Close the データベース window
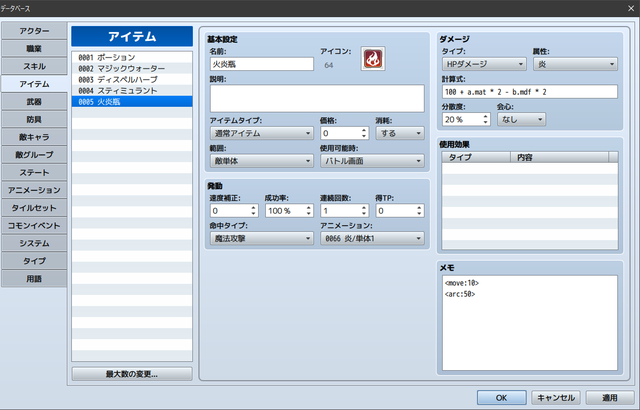The width and height of the screenshot is (640, 410). point(631,8)
